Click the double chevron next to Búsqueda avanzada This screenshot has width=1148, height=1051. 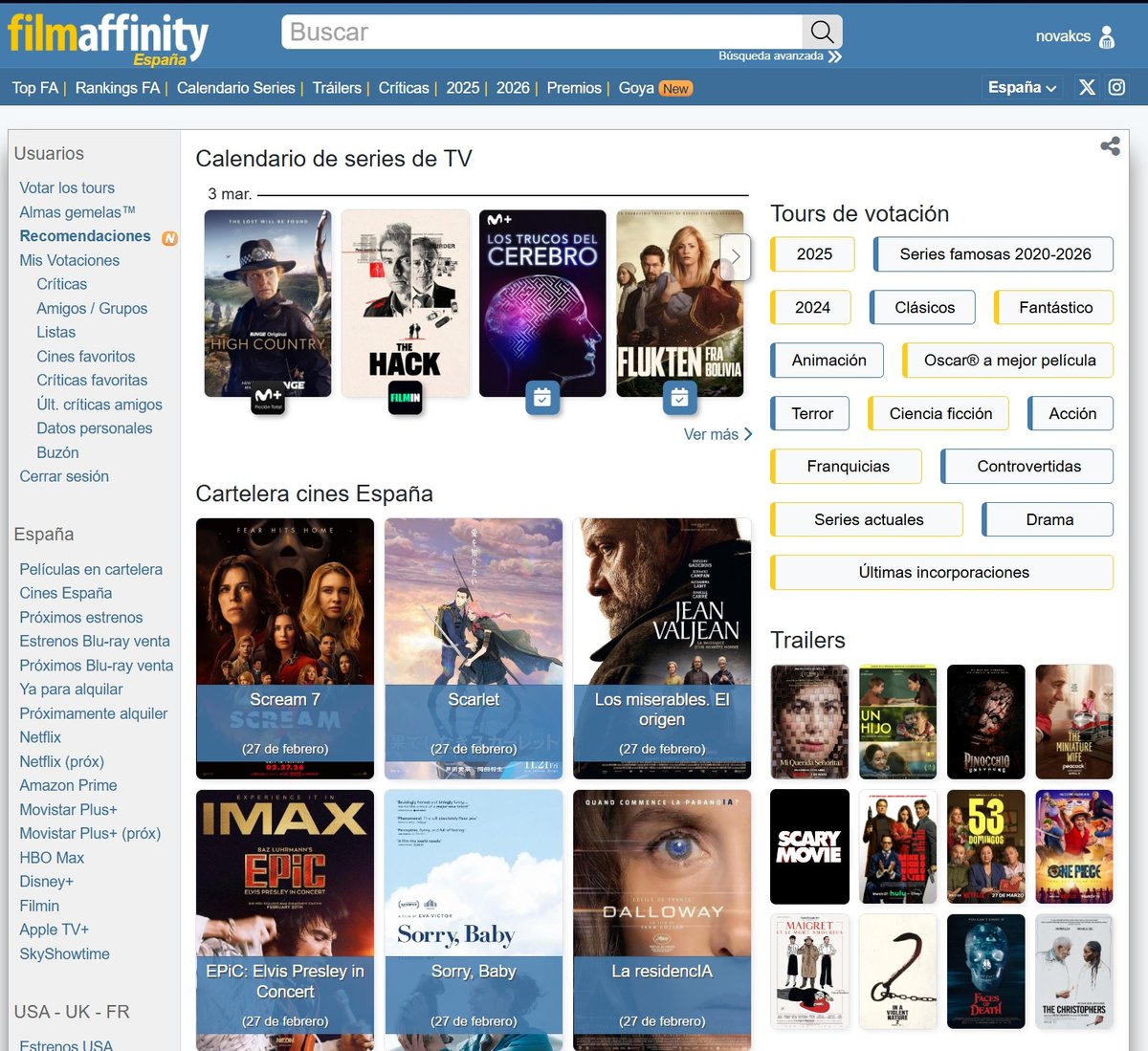point(834,55)
